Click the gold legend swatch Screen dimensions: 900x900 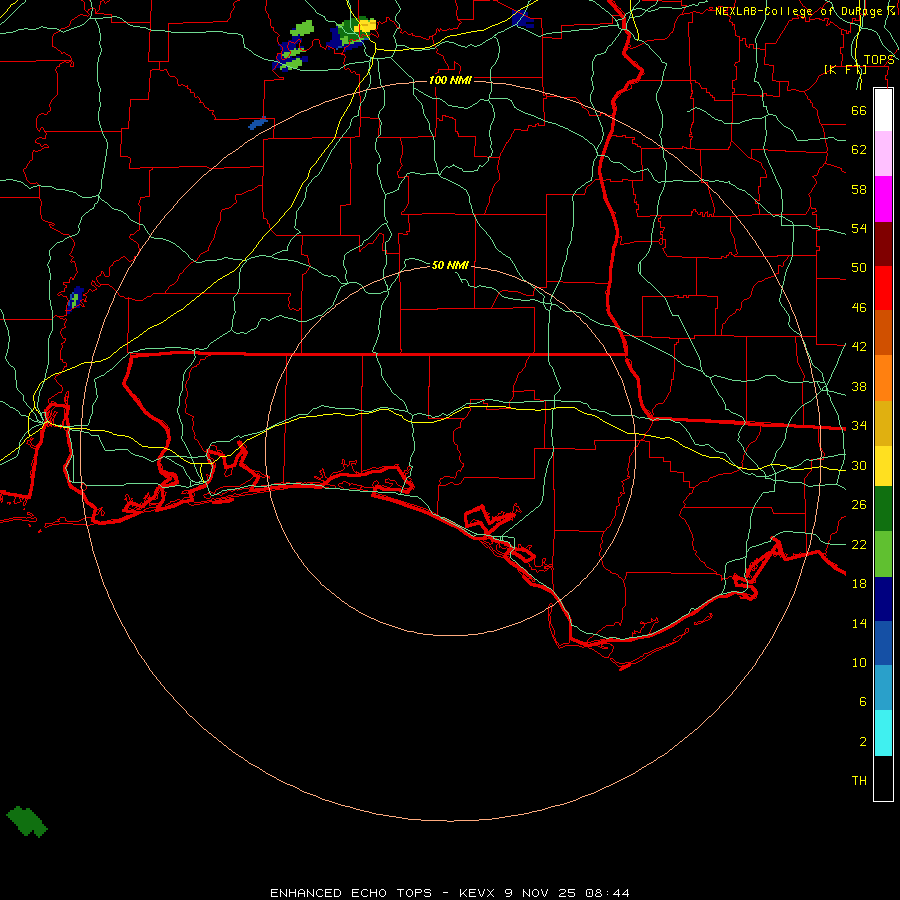click(x=883, y=423)
